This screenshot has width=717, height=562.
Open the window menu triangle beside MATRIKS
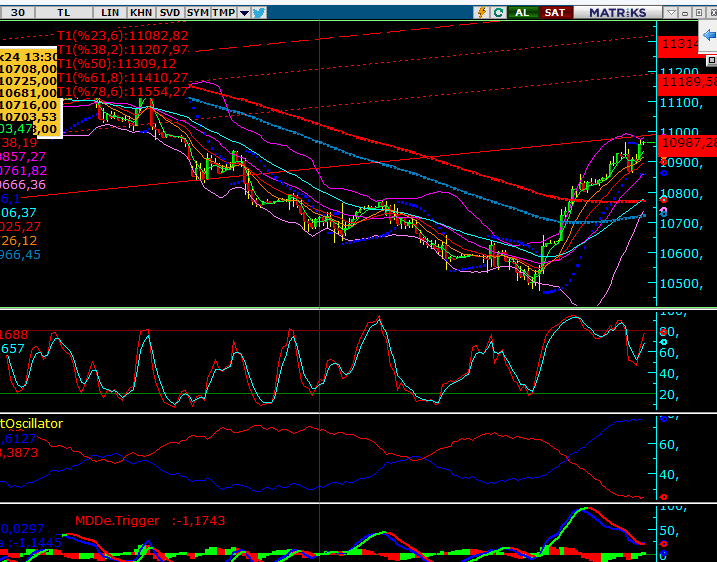[x=671, y=13]
